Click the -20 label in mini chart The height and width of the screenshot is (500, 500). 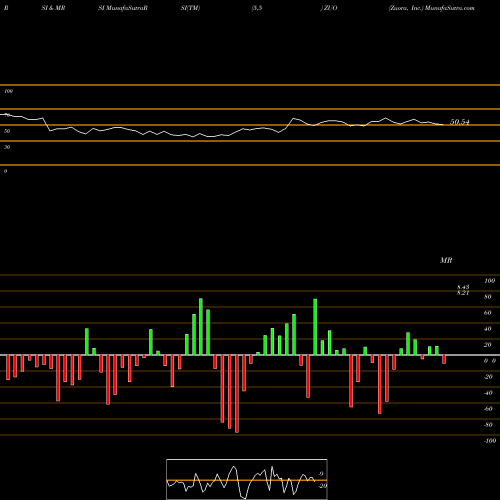[322, 486]
